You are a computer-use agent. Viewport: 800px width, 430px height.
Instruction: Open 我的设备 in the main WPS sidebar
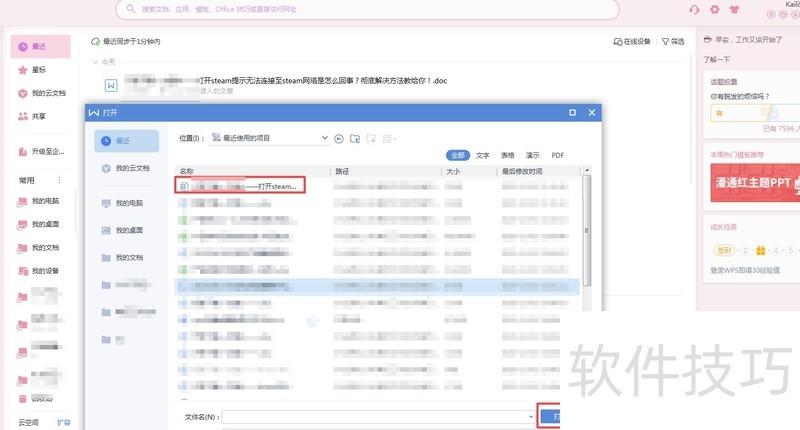(40, 271)
